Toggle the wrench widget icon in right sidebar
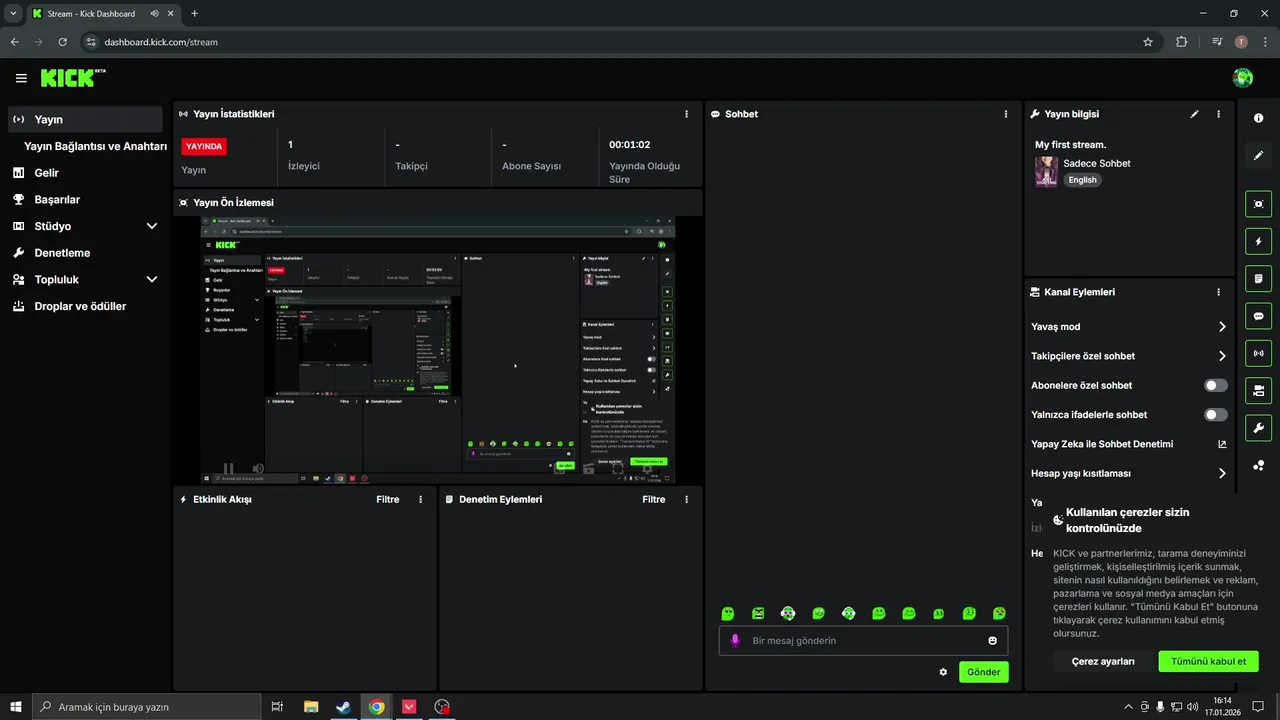This screenshot has height=720, width=1280. 1258,428
